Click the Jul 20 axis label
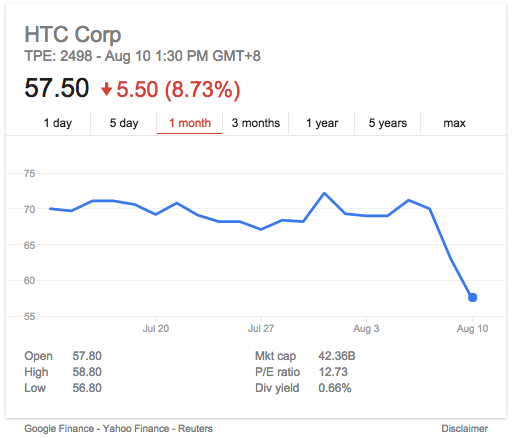 pyautogui.click(x=156, y=329)
